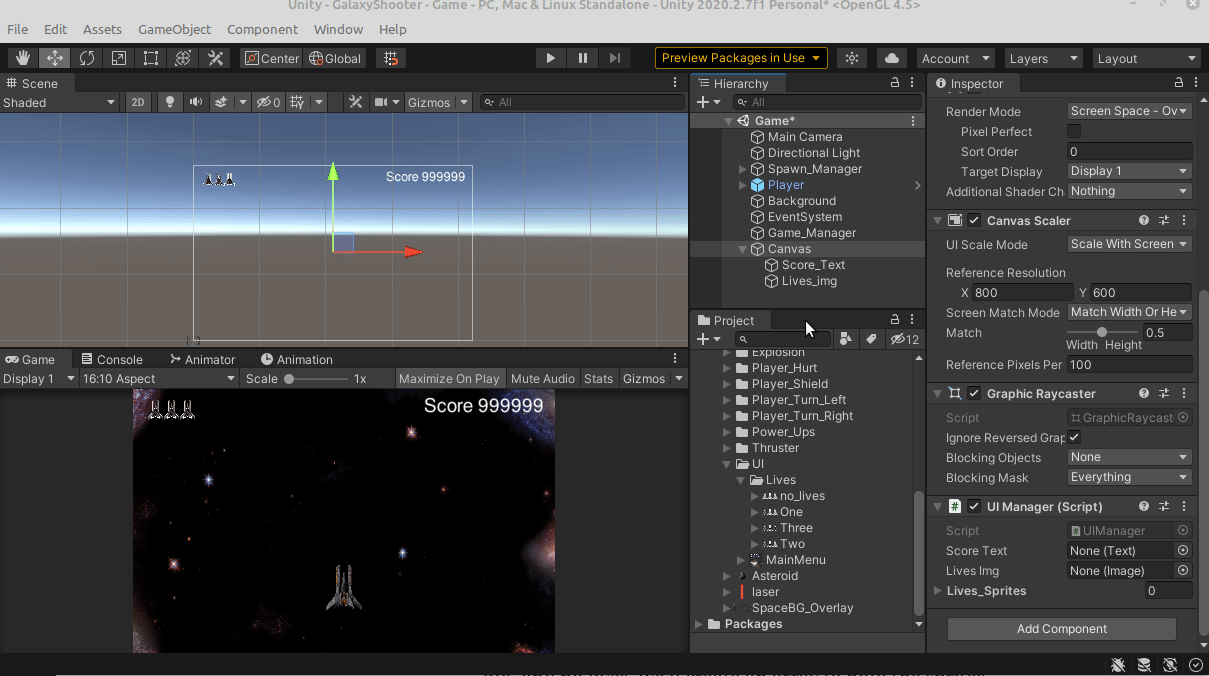Toggle Center pivot mode button
The image size is (1209, 676).
point(271,58)
